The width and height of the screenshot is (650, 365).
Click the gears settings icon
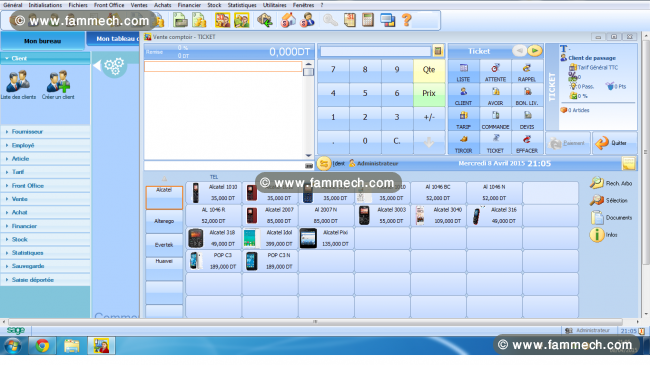click(114, 66)
